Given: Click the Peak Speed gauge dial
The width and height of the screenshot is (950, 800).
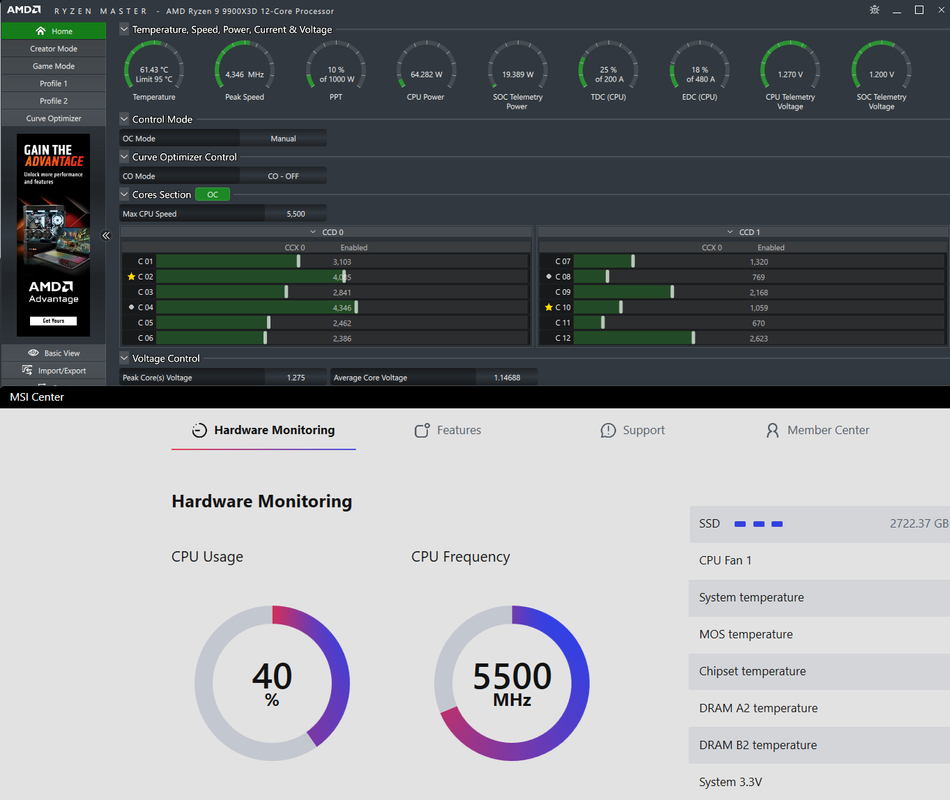Looking at the screenshot, I should coord(245,66).
